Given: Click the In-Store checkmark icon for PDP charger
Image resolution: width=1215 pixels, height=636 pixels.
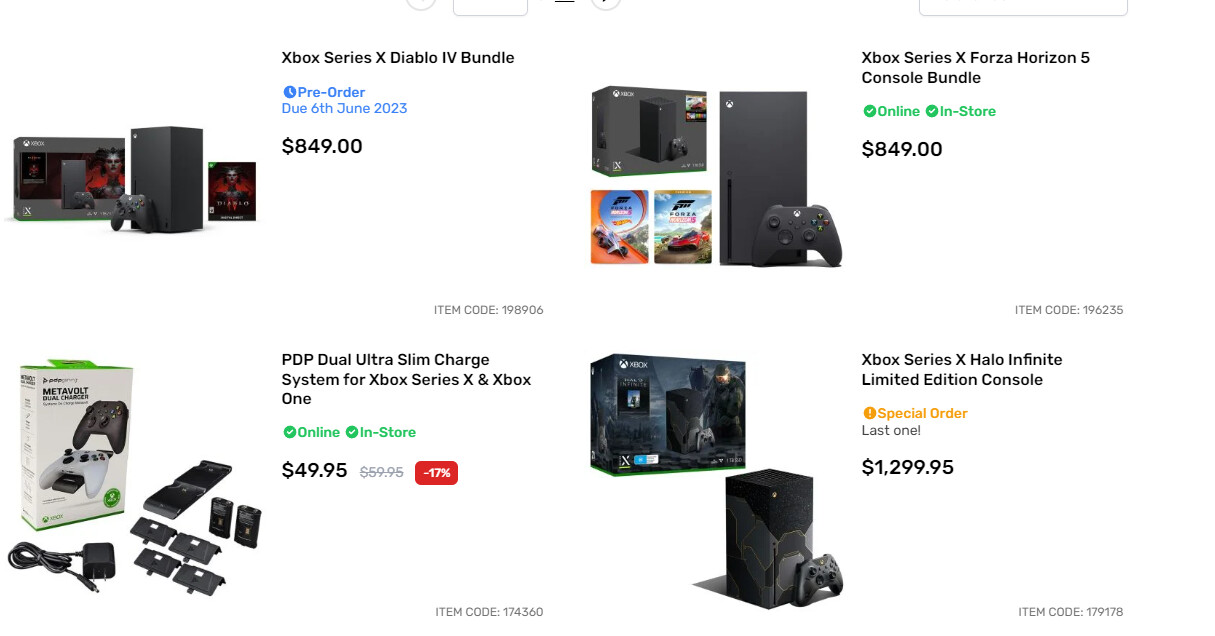Looking at the screenshot, I should click(x=351, y=432).
